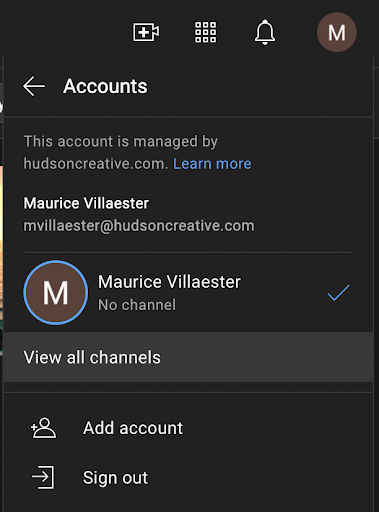Open the notifications bell
Screen dimensions: 379x512
[x=265, y=32]
